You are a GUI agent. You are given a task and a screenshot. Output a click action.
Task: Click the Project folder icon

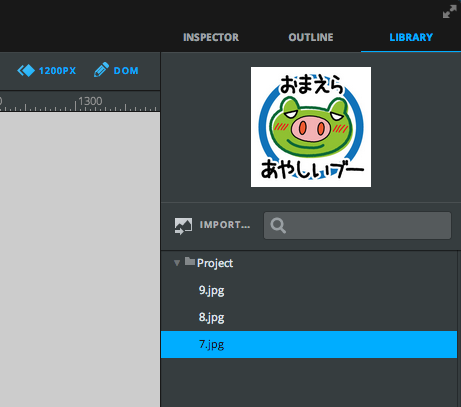190,261
